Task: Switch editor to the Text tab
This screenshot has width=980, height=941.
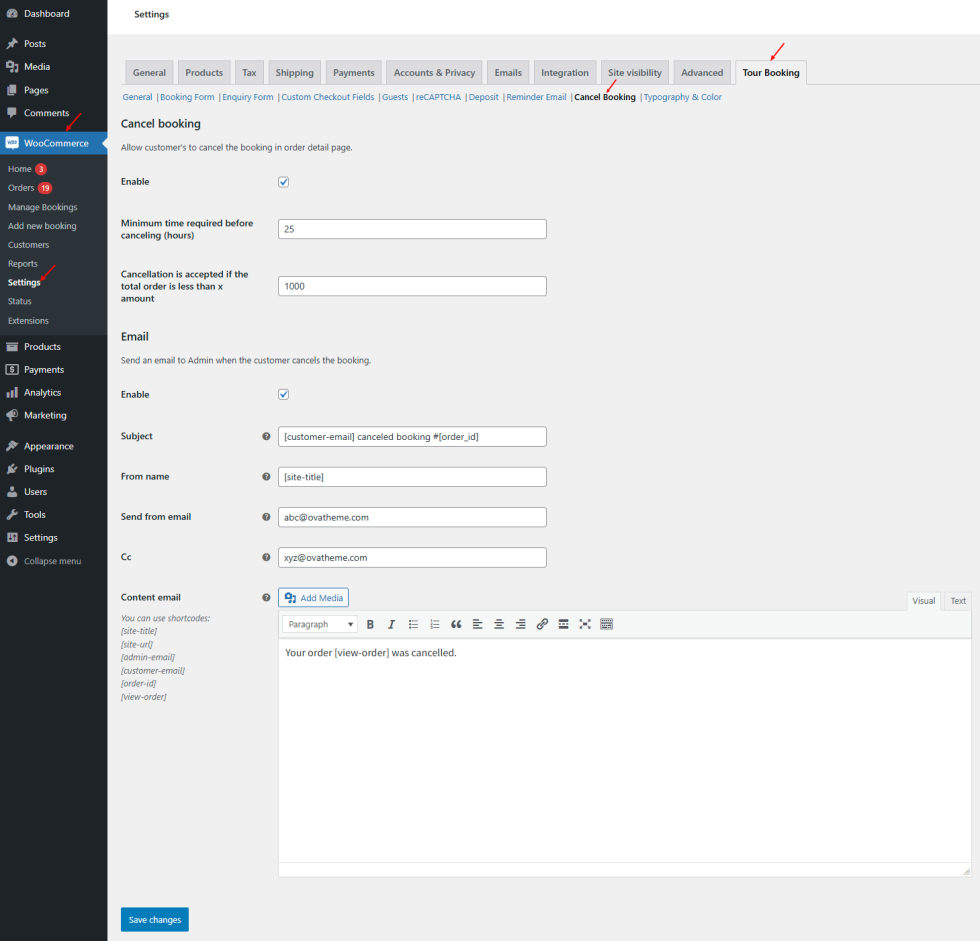Action: (958, 601)
